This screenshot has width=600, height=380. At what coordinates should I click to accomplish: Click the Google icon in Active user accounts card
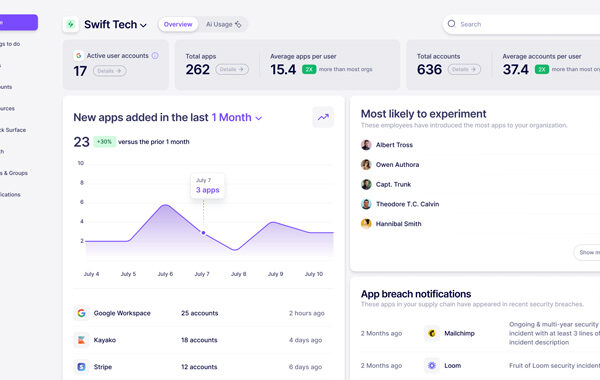79,55
